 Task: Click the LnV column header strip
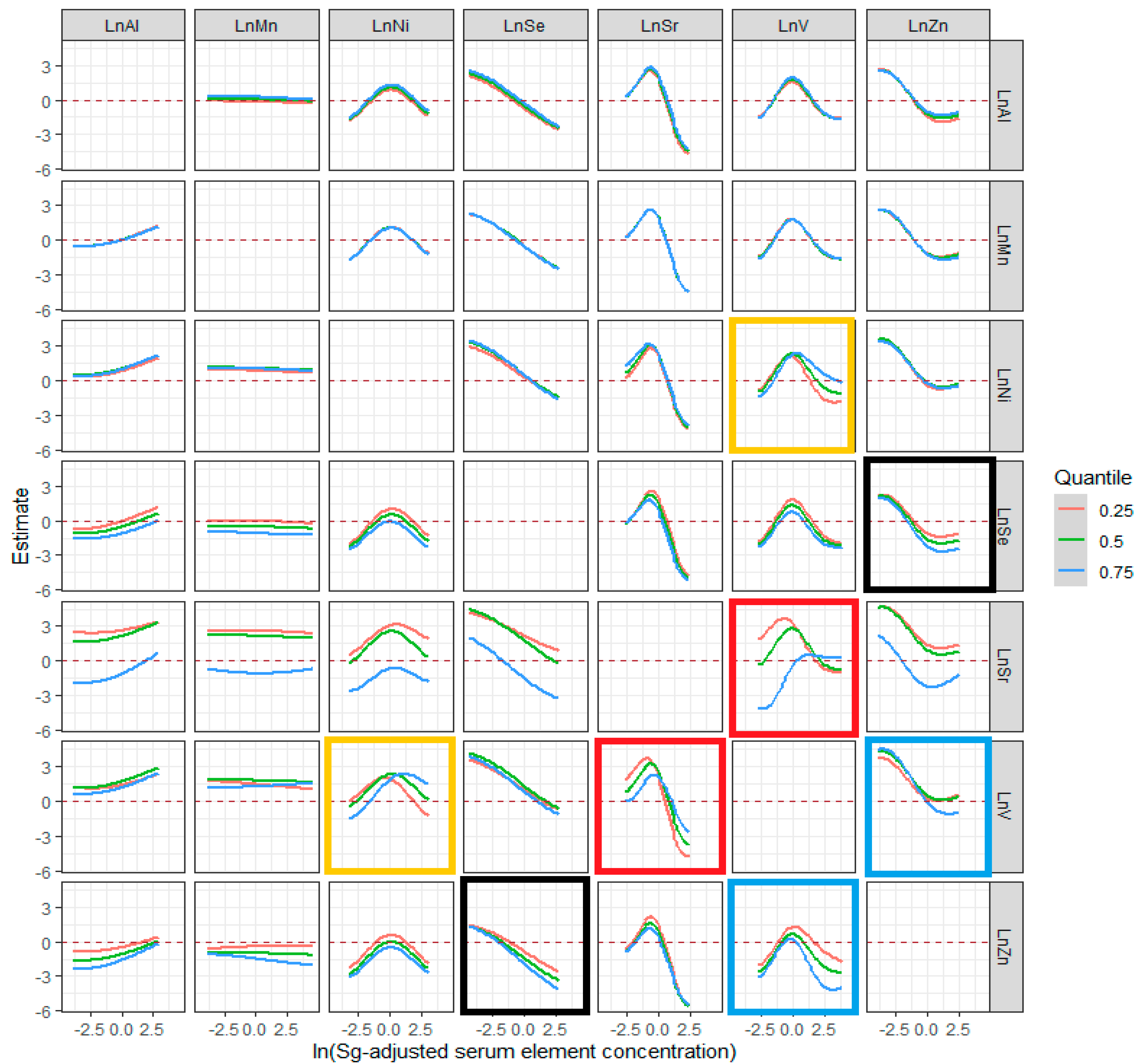793,26
